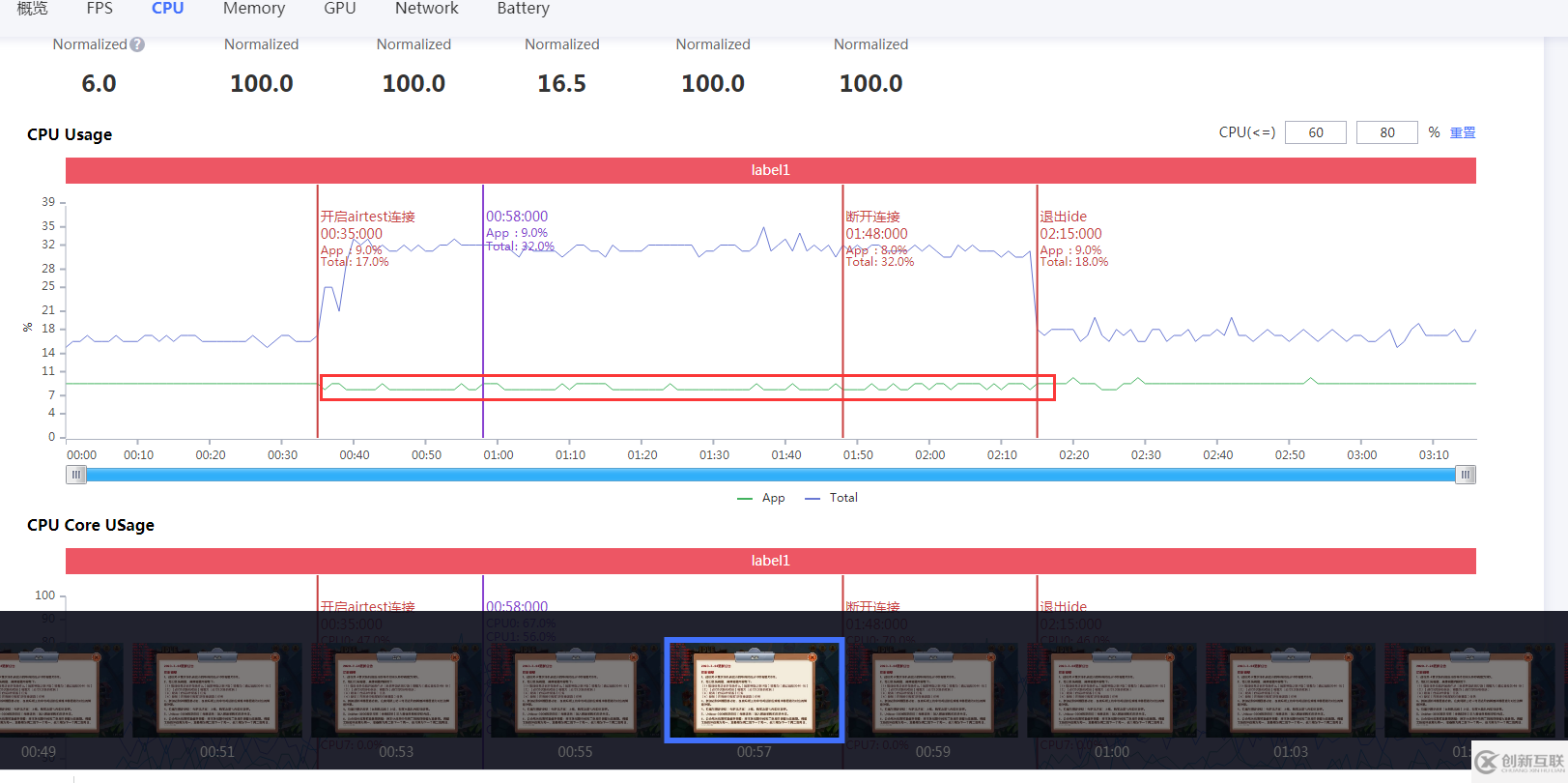This screenshot has width=1568, height=783.
Task: Open the Network tab
Action: click(x=427, y=8)
